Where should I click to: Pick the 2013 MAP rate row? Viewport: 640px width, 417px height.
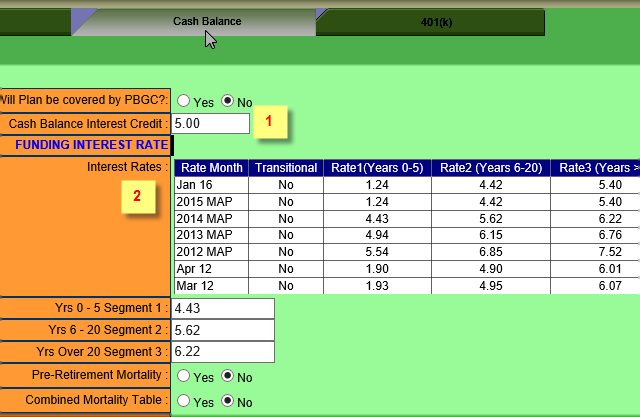(210, 236)
